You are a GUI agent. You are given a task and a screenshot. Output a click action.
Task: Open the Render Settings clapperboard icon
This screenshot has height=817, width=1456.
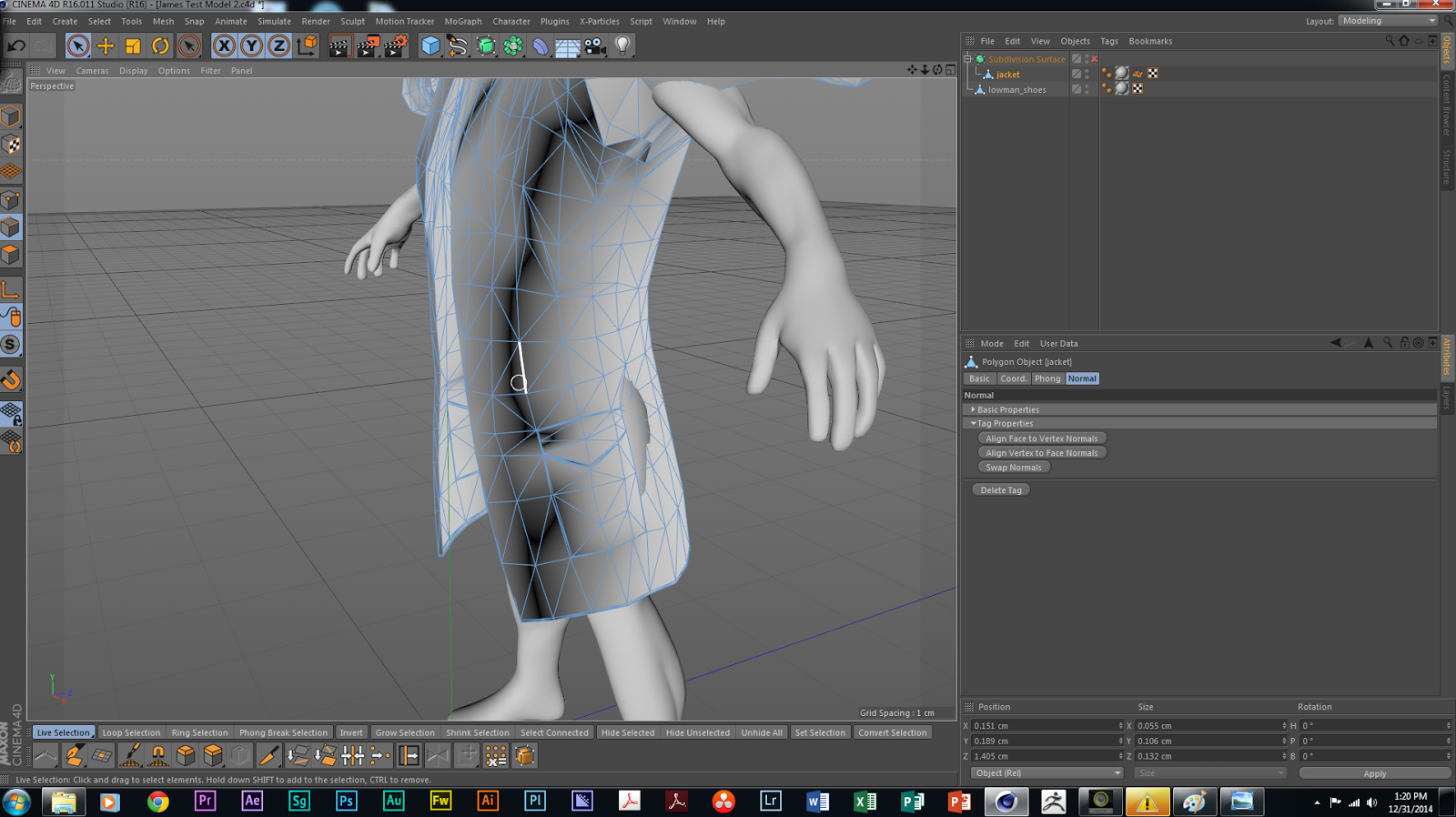point(396,45)
